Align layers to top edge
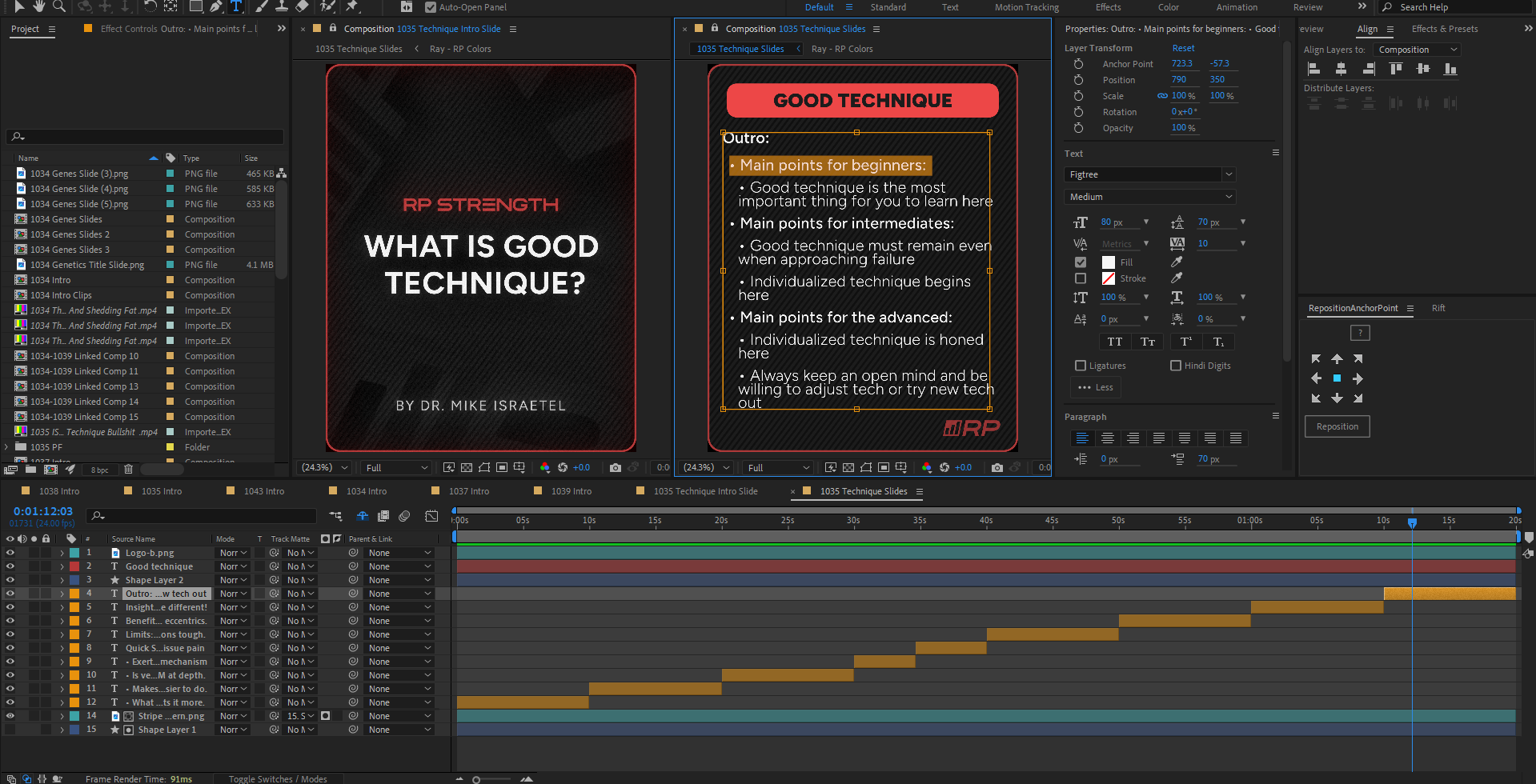Image resolution: width=1536 pixels, height=784 pixels. pos(1396,69)
